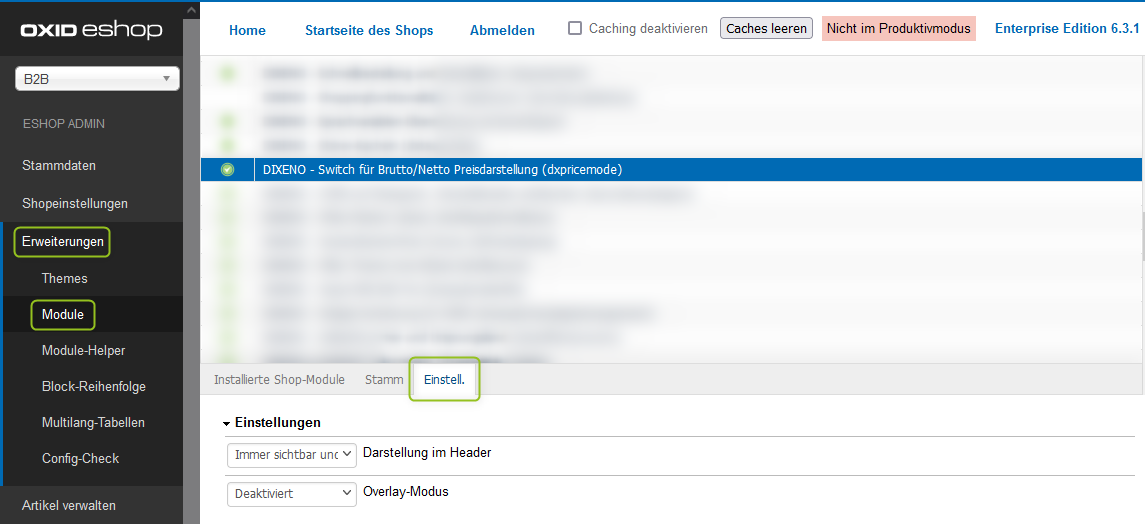Screen dimensions: 1145x524
Task: Go to Startseite des Shops
Action: (369, 31)
